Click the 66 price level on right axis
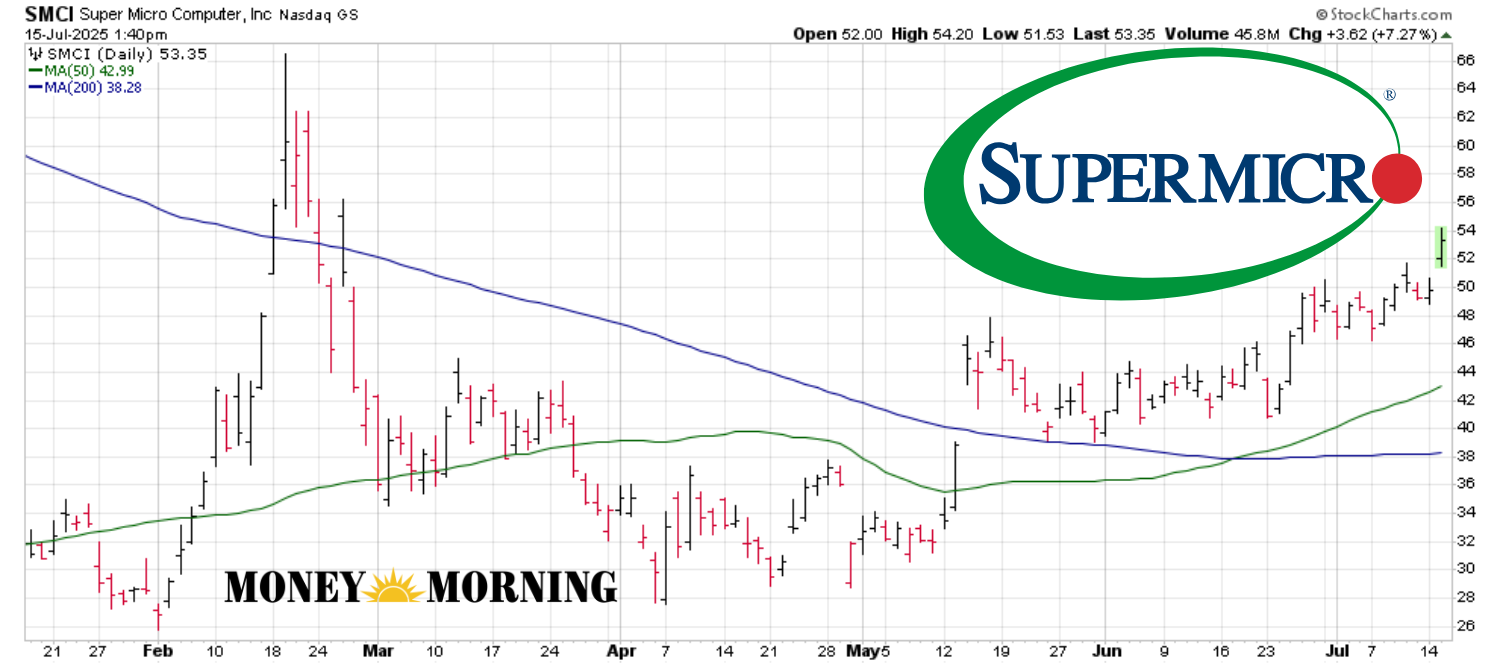 click(x=1464, y=60)
